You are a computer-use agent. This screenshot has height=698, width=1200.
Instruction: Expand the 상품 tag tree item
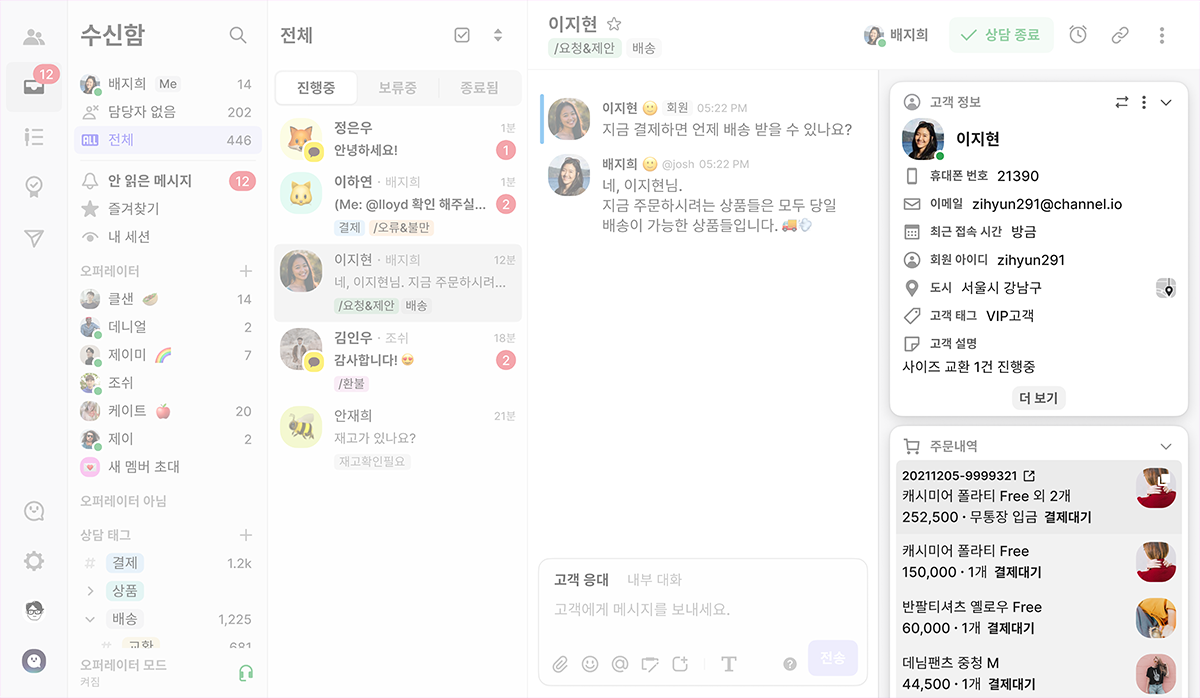click(90, 591)
